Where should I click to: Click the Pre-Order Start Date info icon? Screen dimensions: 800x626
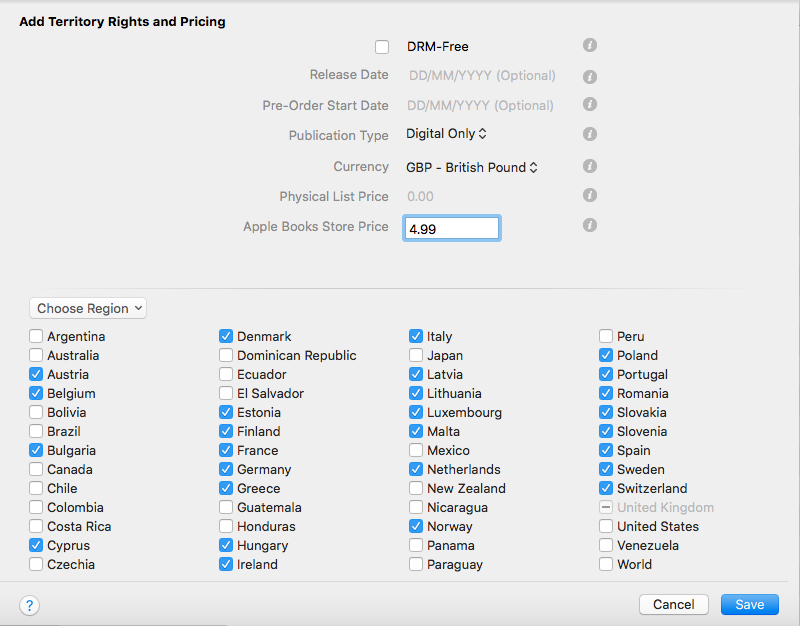(x=589, y=105)
